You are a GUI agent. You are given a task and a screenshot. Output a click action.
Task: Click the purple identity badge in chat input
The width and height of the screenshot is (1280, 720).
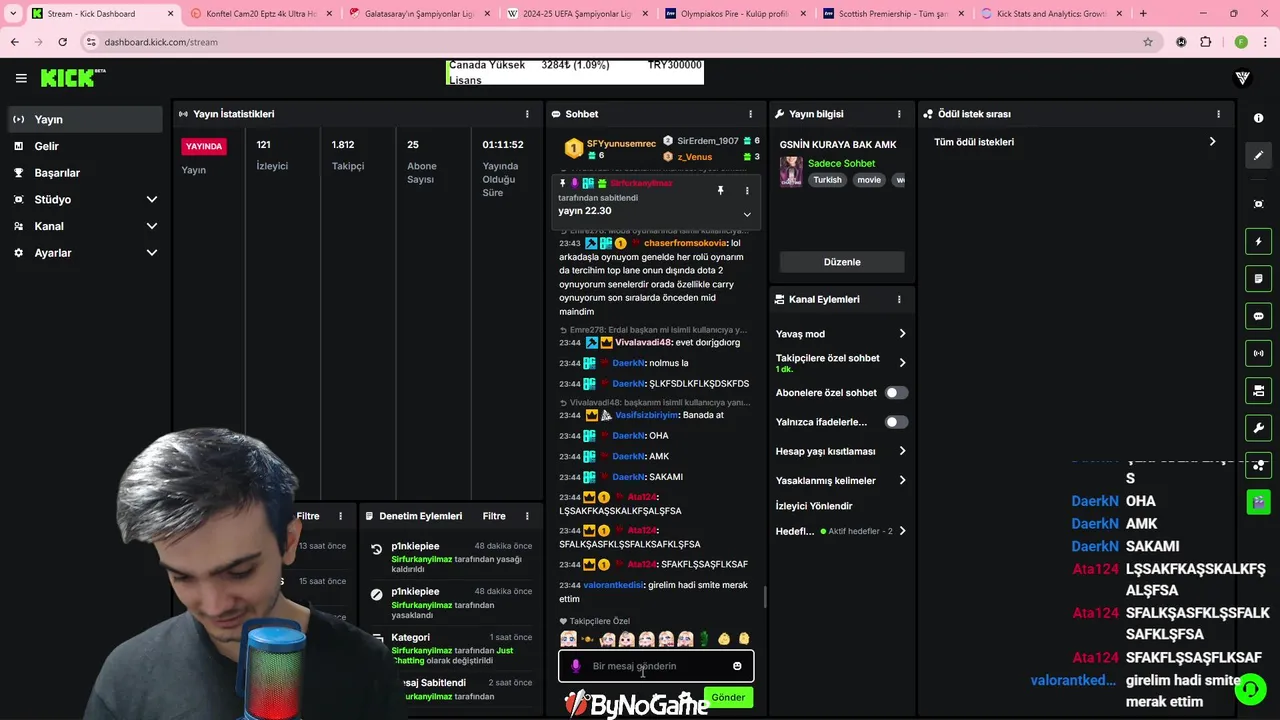[x=575, y=666]
